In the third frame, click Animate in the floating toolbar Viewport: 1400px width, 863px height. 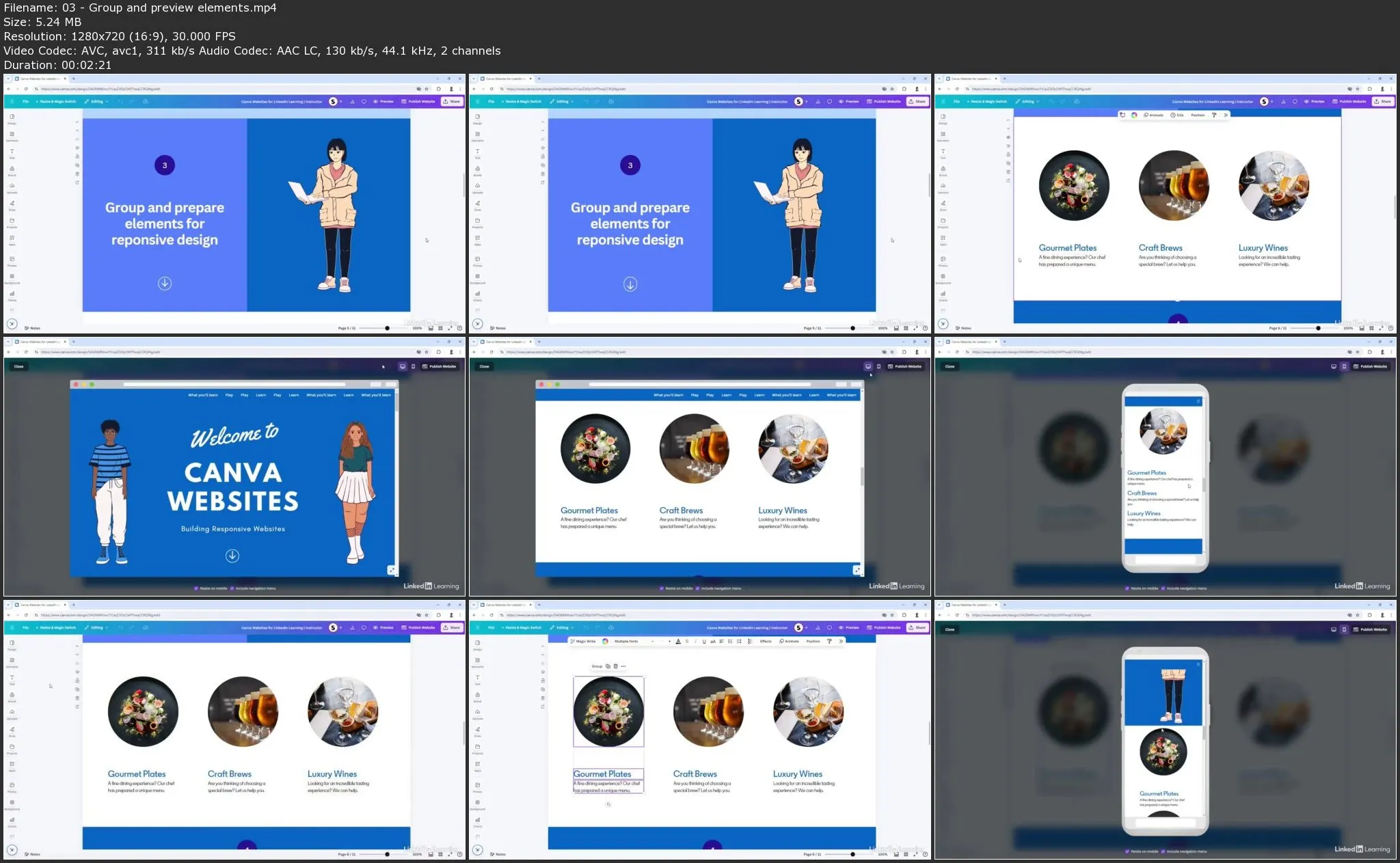1154,115
